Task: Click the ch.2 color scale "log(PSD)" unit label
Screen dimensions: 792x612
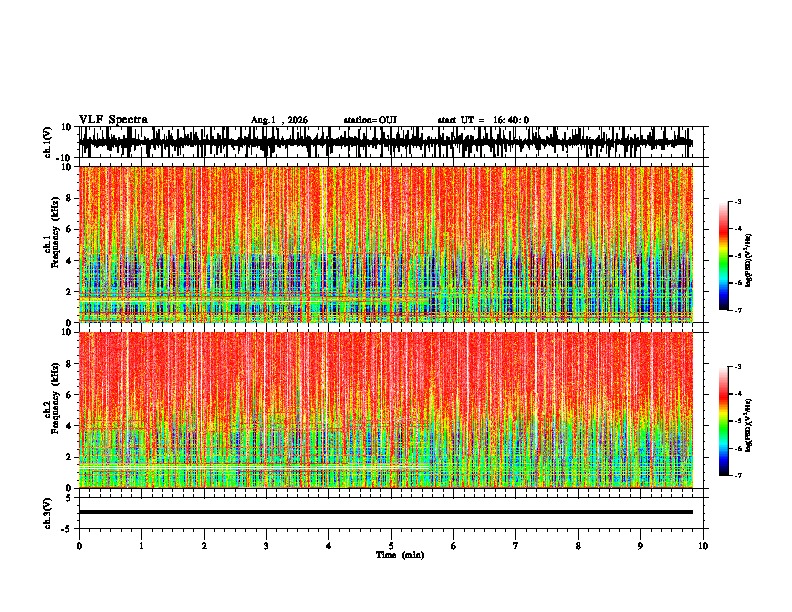Action: (x=749, y=426)
